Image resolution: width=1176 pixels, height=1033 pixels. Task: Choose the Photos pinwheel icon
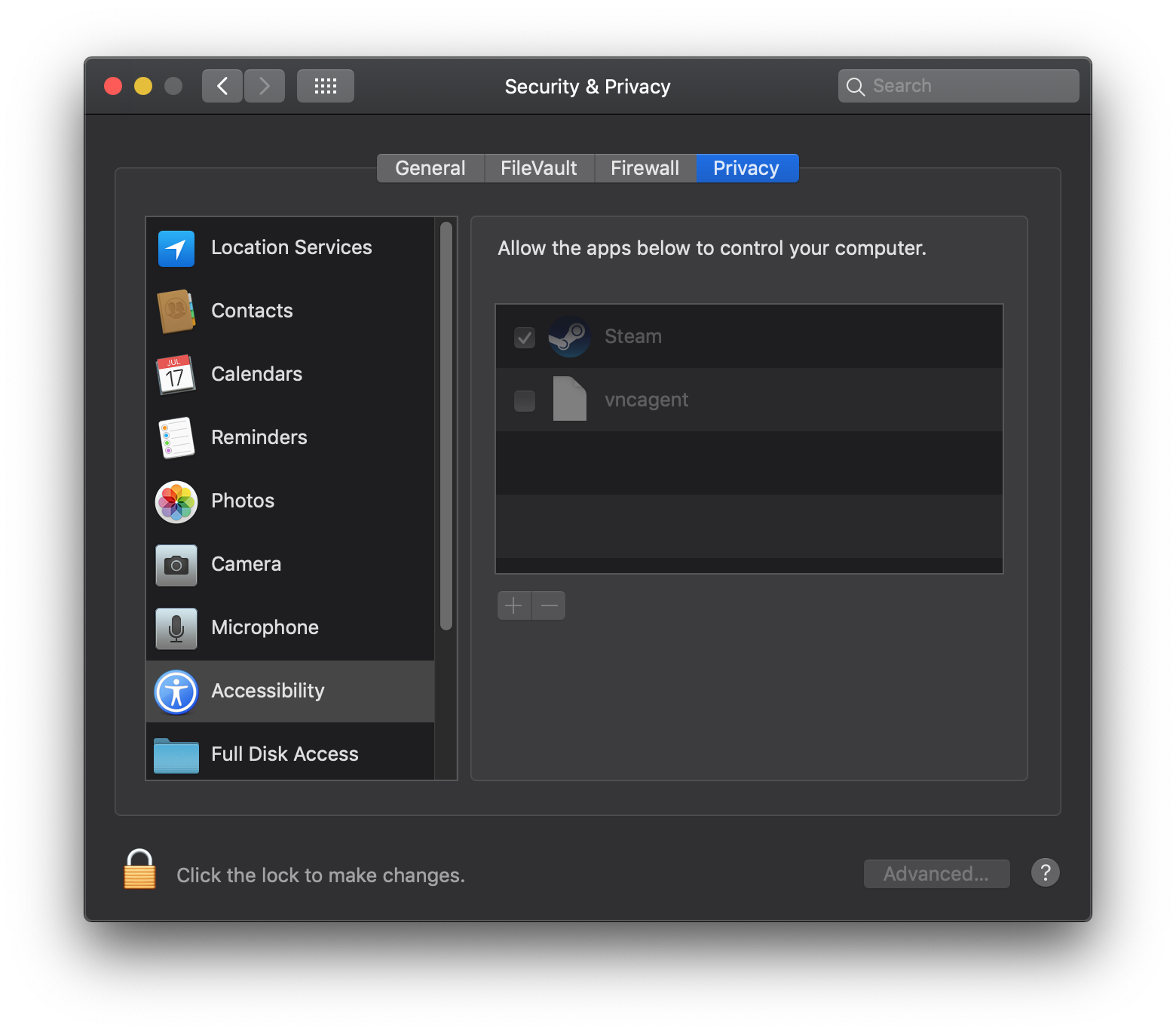pyautogui.click(x=176, y=501)
